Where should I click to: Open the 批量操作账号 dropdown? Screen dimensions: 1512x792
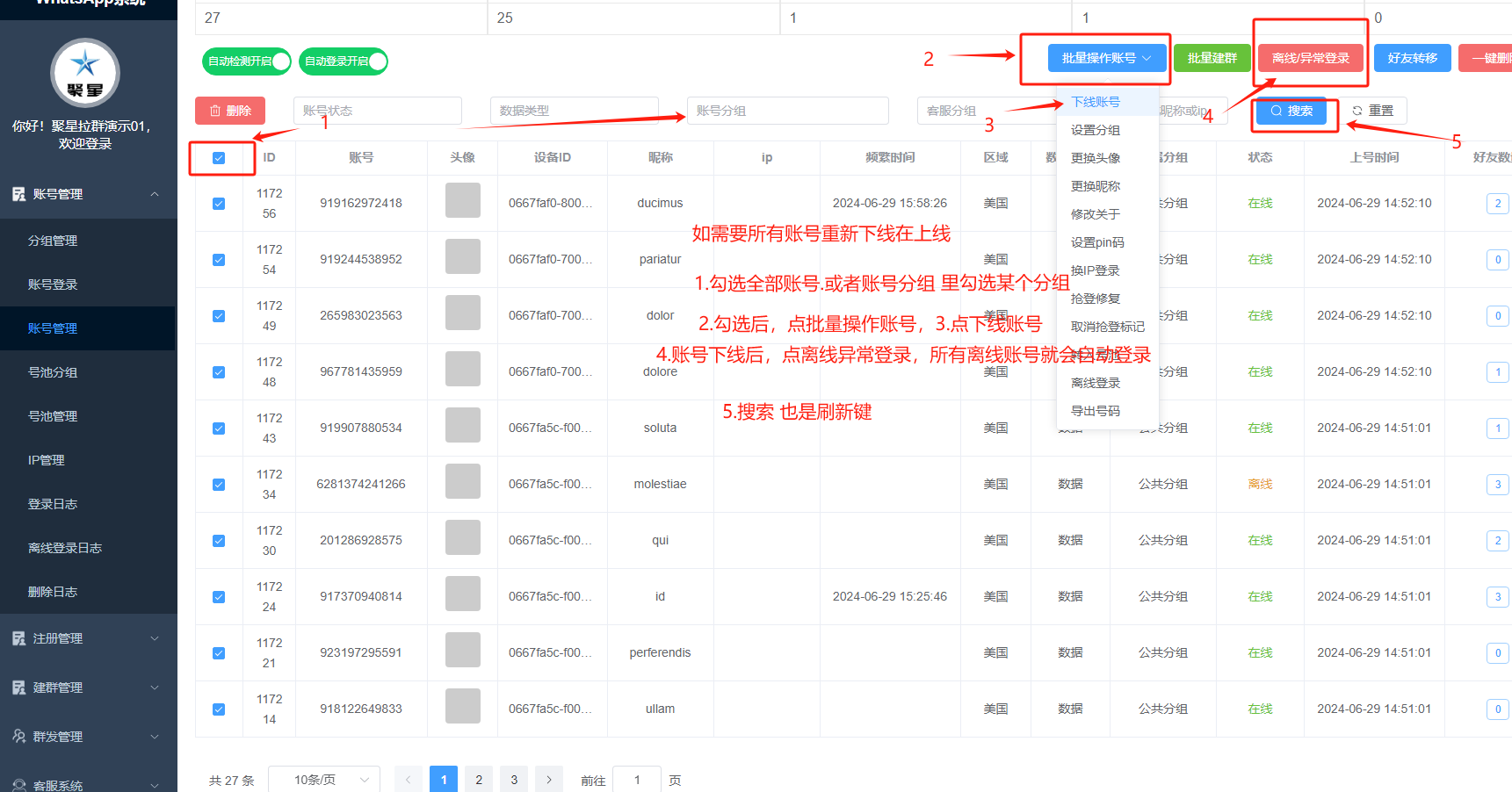[1107, 58]
